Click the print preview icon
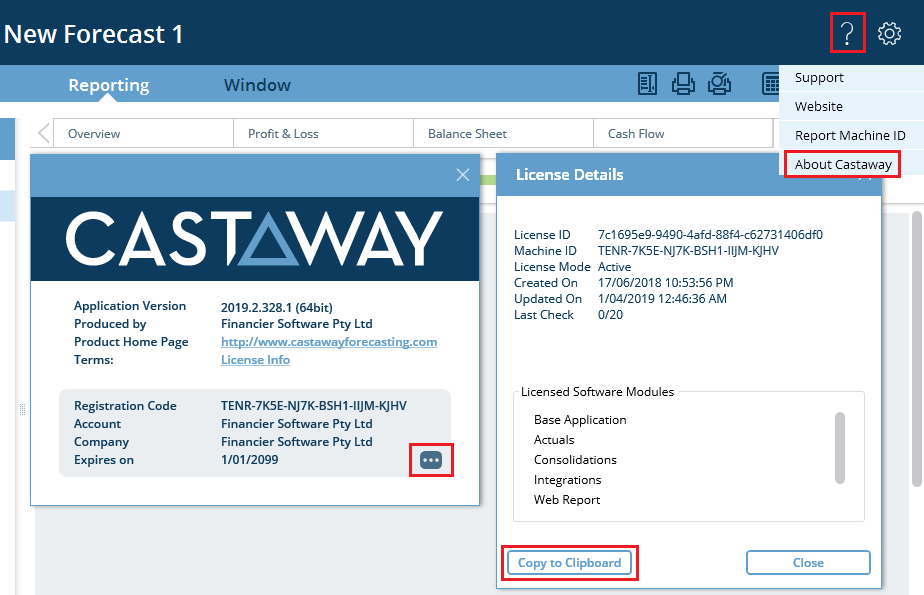The width and height of the screenshot is (924, 595). 718,84
